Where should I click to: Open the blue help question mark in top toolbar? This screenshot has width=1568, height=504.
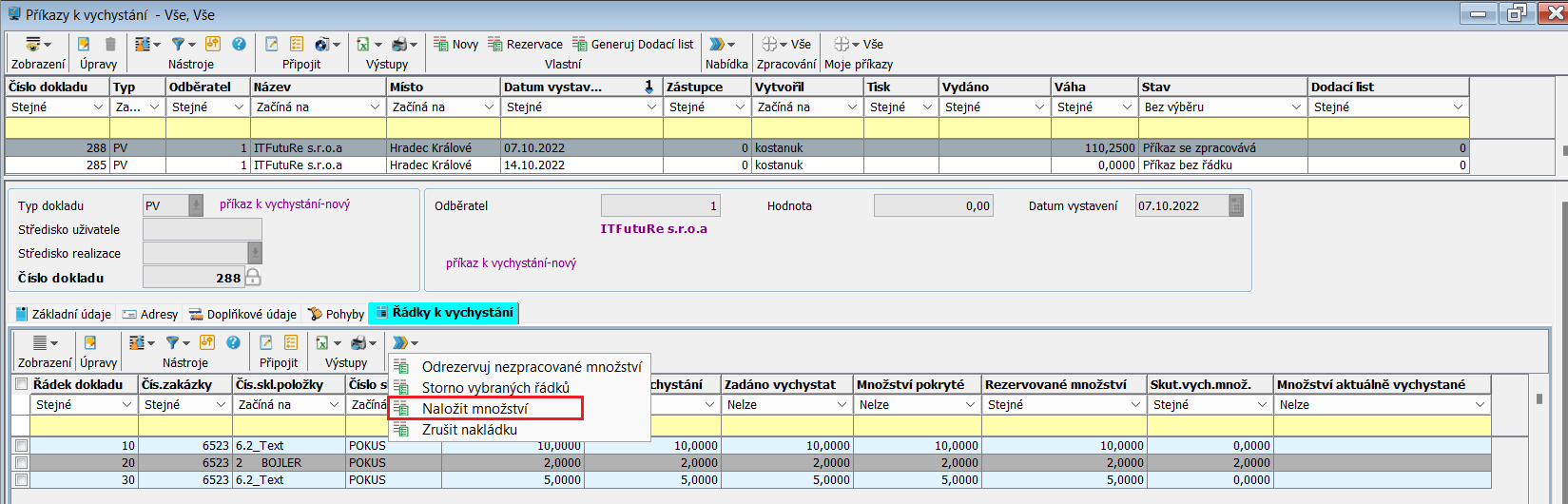[239, 45]
